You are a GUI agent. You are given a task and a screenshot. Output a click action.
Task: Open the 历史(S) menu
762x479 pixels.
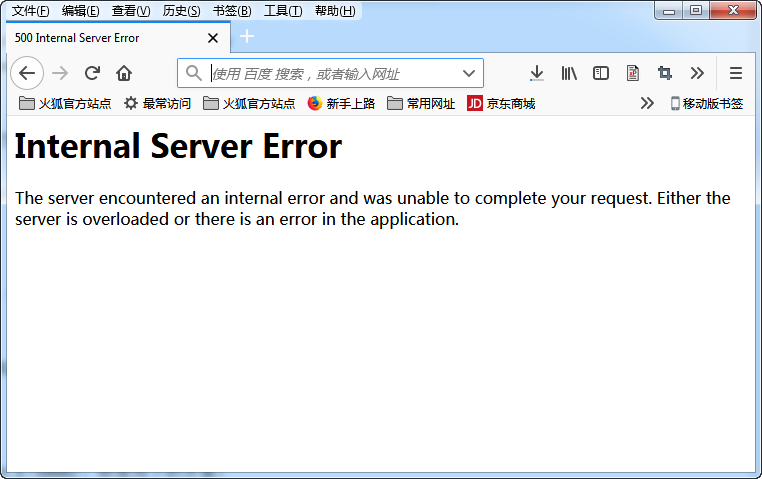[181, 11]
